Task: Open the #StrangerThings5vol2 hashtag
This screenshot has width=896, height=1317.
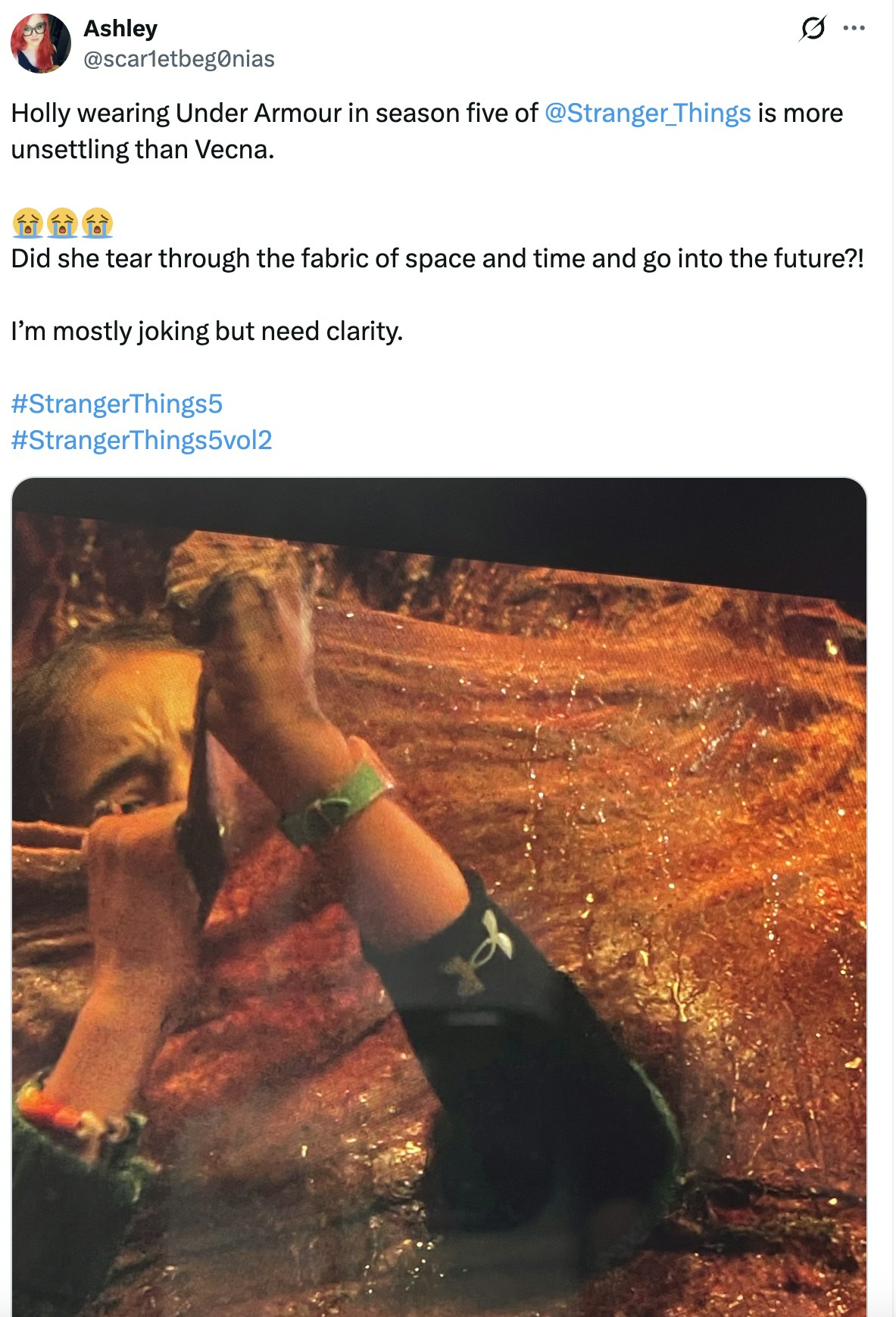Action: tap(142, 440)
